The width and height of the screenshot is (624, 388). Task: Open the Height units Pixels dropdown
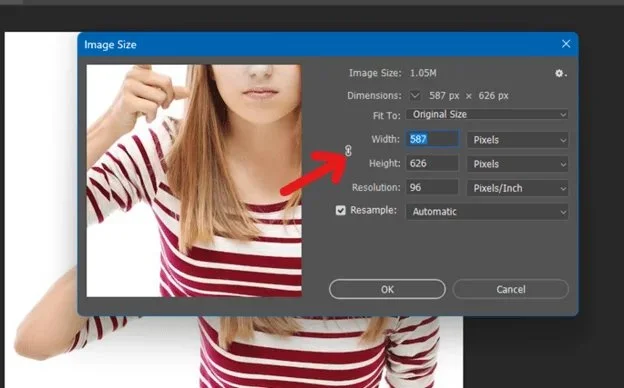(x=517, y=164)
